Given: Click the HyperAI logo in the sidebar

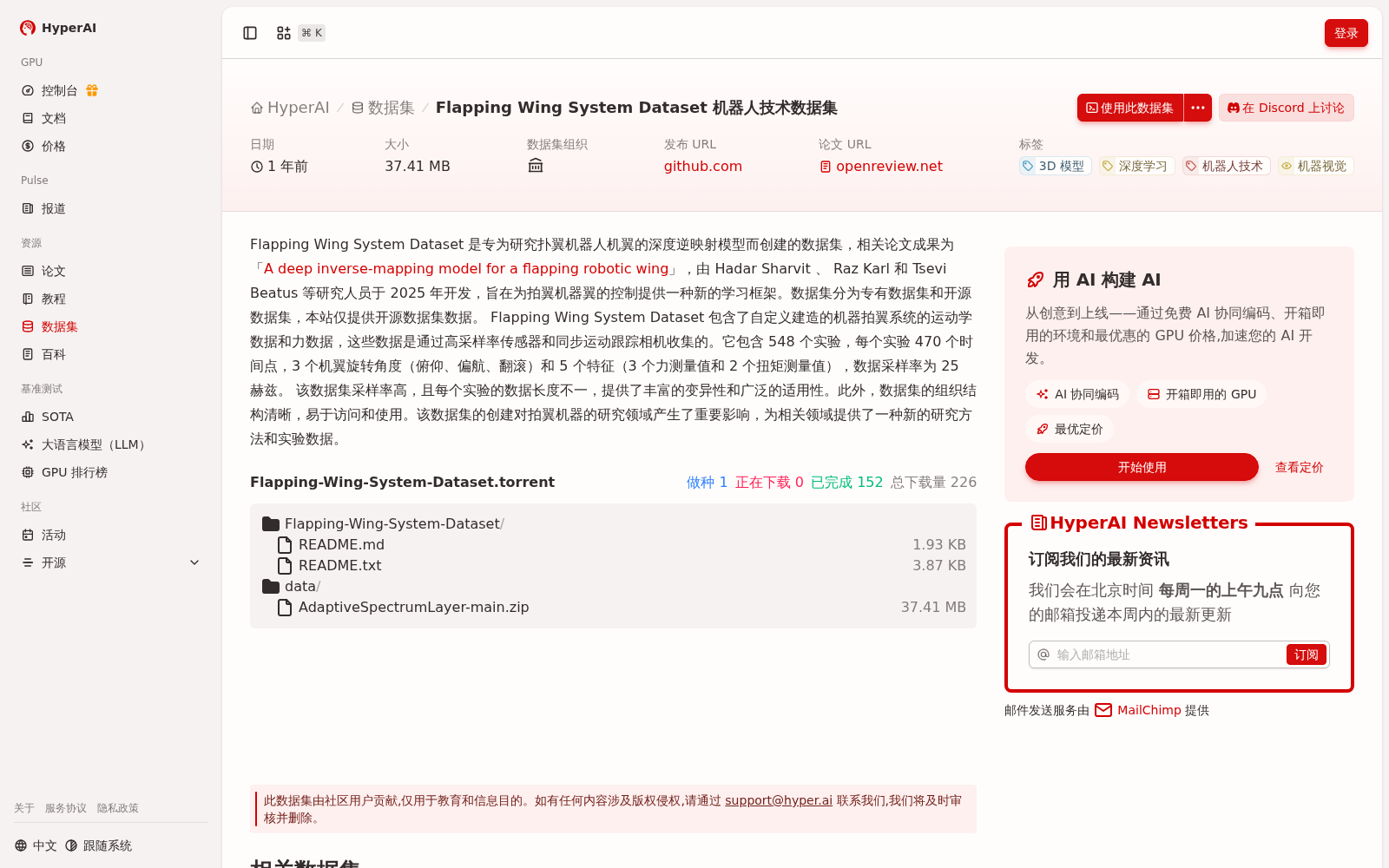Looking at the screenshot, I should 58,28.
